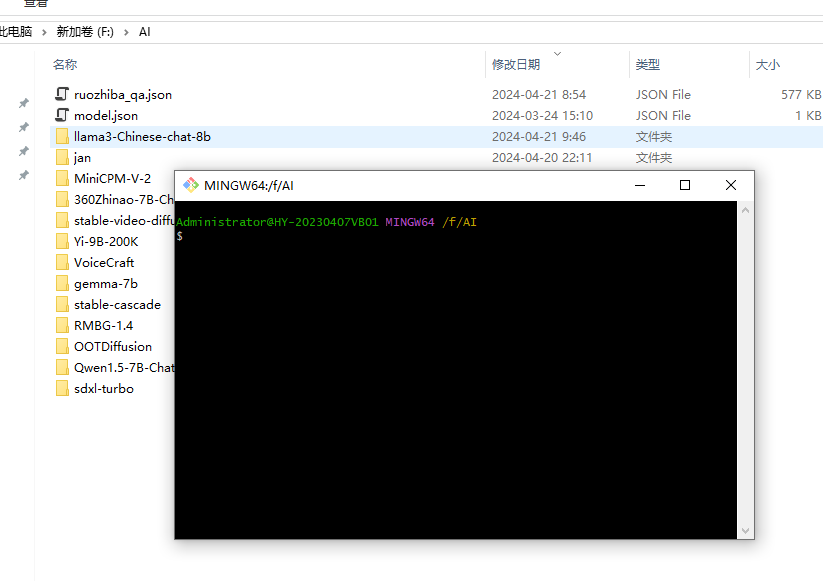Maximize the MINGW64 terminal window

tap(685, 185)
